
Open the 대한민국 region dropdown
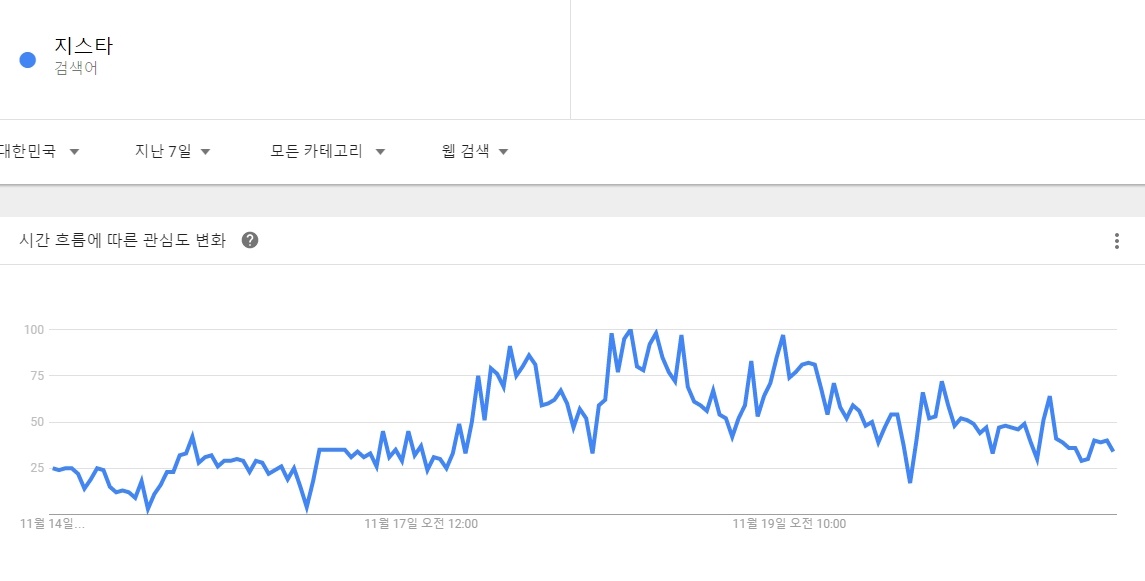40,151
